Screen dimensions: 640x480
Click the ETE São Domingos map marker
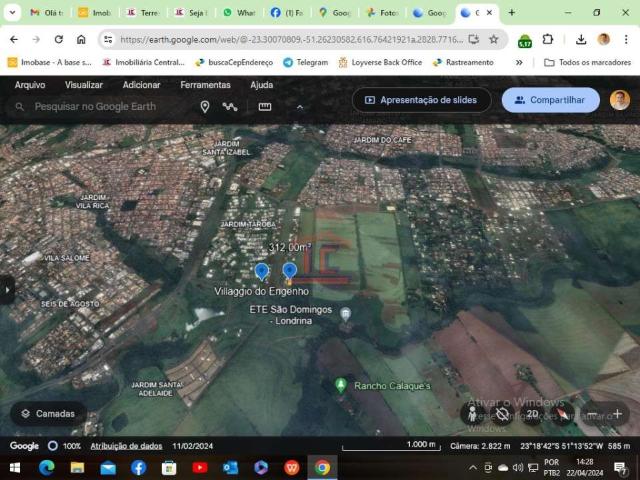click(x=345, y=314)
